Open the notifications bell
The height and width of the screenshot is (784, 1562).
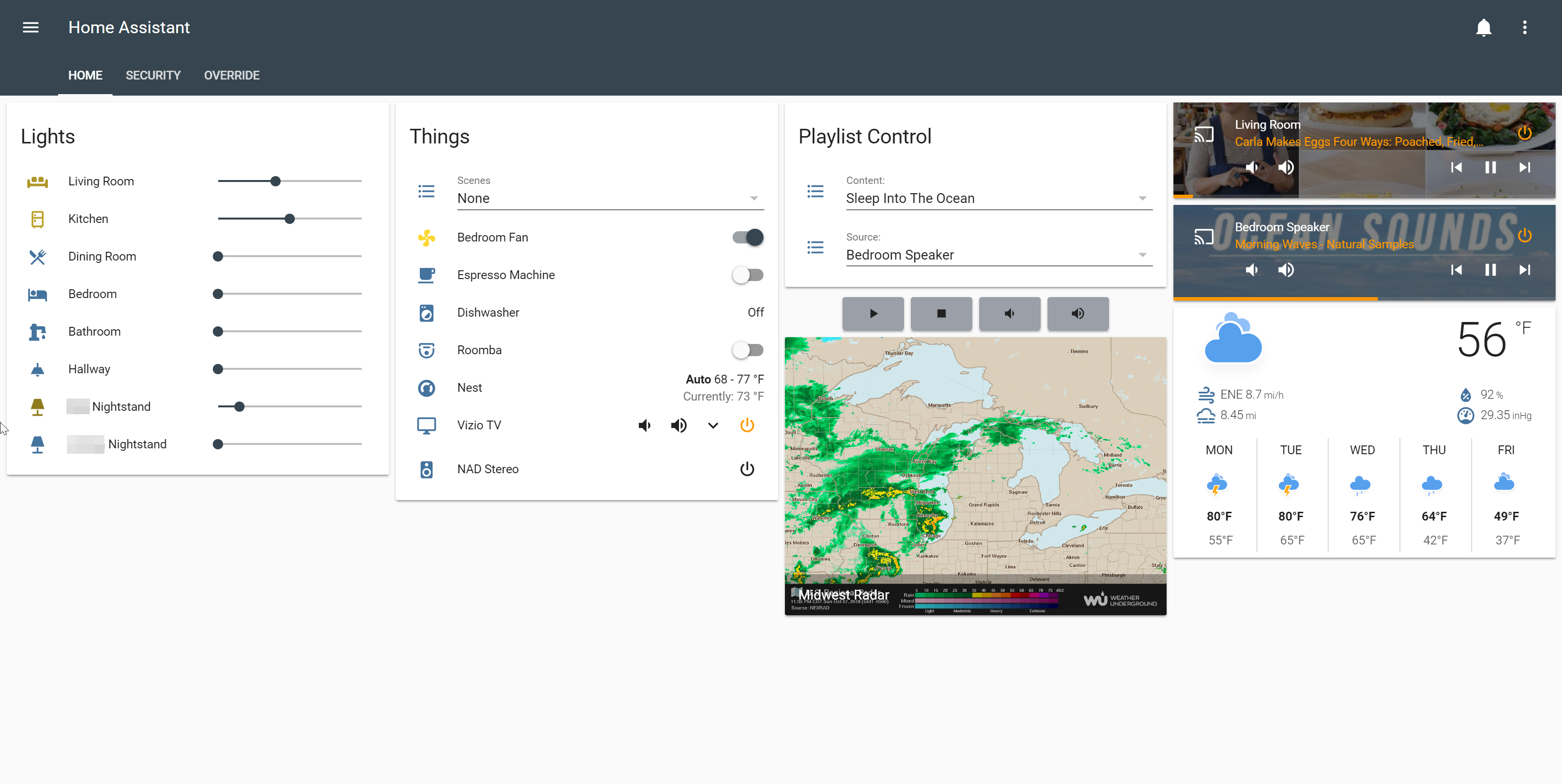[1483, 27]
